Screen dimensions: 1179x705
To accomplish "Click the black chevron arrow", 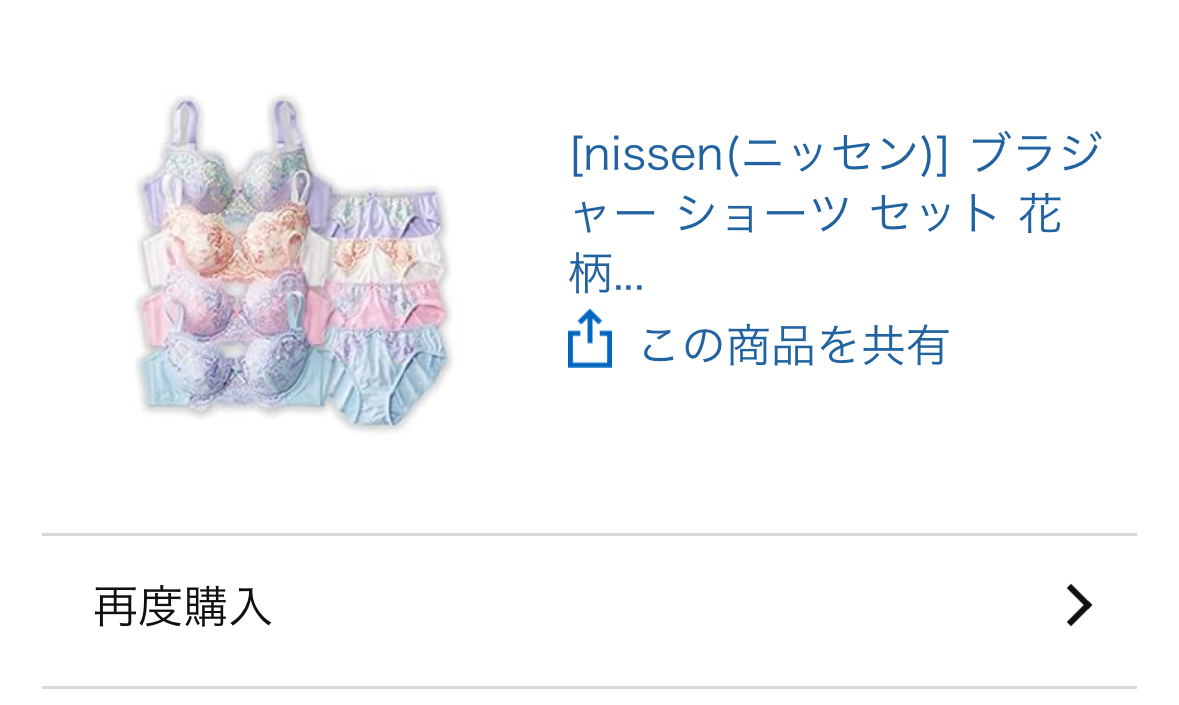I will point(1079,606).
